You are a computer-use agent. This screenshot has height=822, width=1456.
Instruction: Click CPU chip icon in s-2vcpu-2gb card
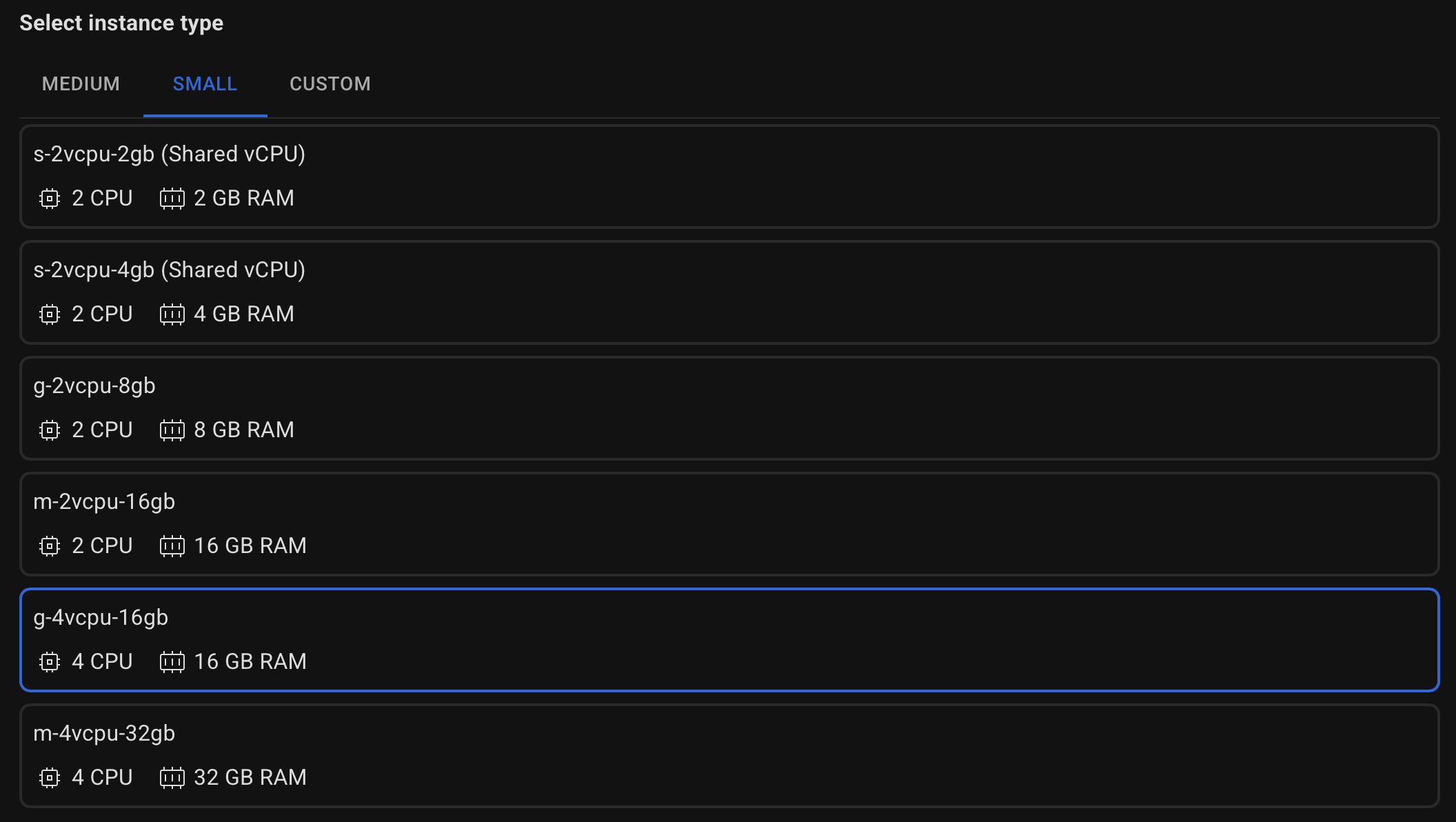(x=50, y=199)
